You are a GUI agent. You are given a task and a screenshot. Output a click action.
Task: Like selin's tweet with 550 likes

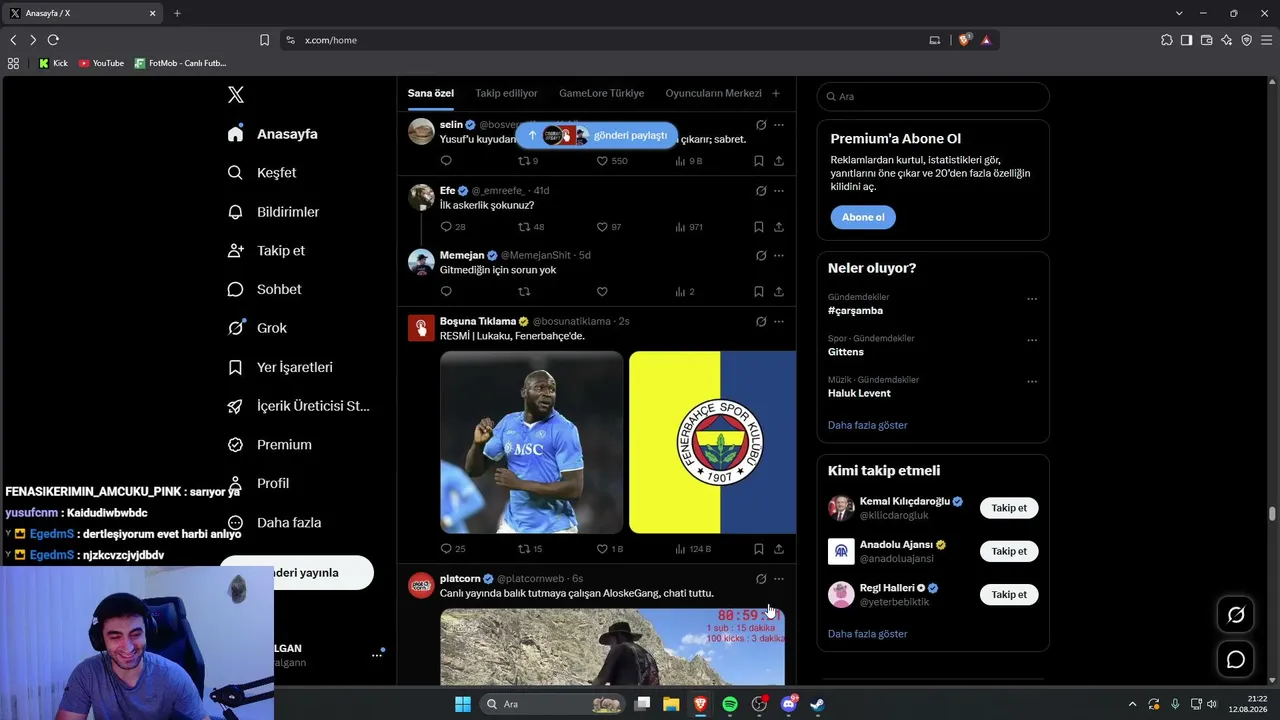[x=612, y=161]
